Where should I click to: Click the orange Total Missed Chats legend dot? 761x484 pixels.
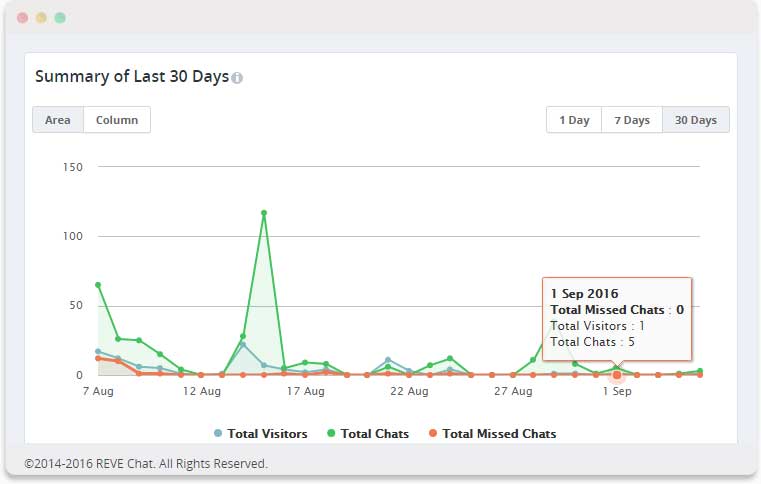point(433,434)
